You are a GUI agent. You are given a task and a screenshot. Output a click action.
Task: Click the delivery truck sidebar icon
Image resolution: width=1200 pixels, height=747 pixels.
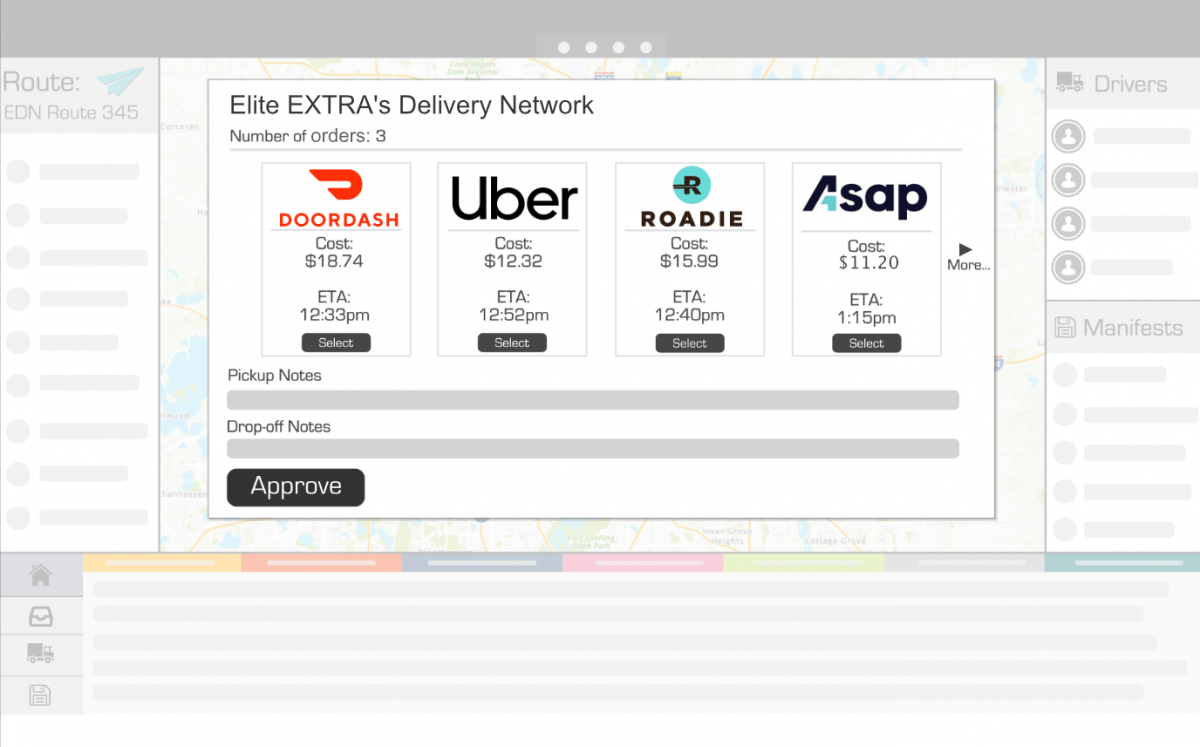40,655
